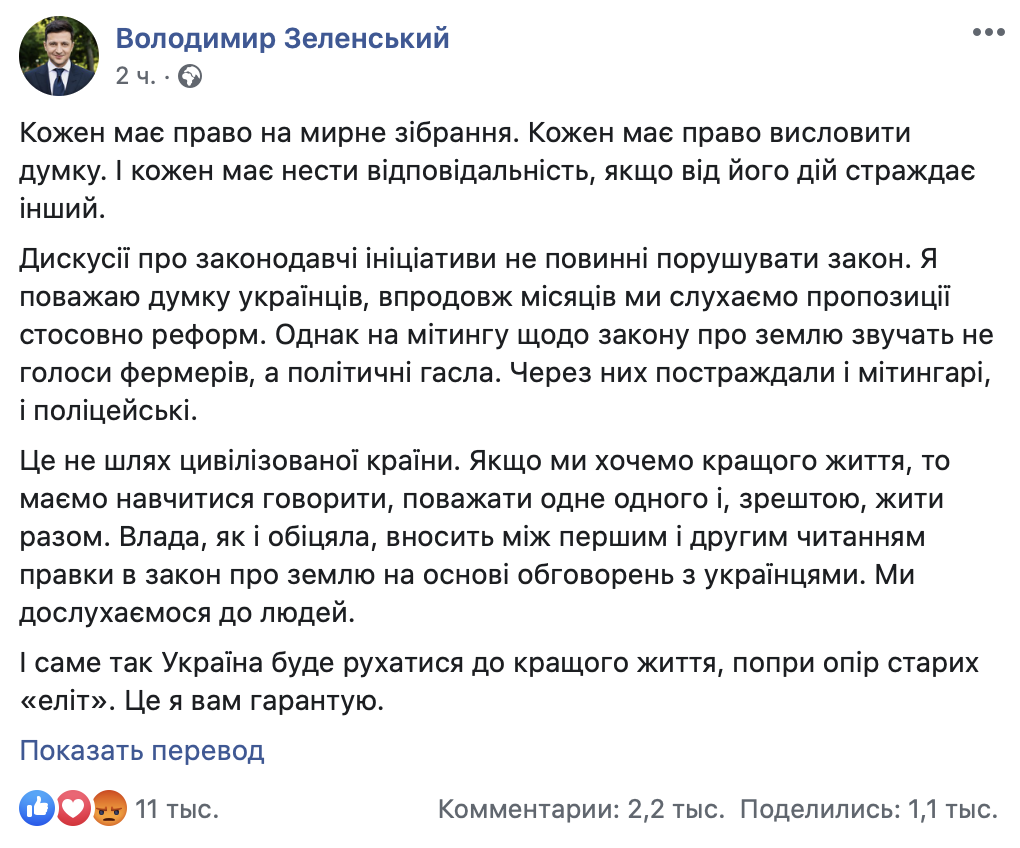Click the globe public privacy icon
1020x848 pixels.
190,76
